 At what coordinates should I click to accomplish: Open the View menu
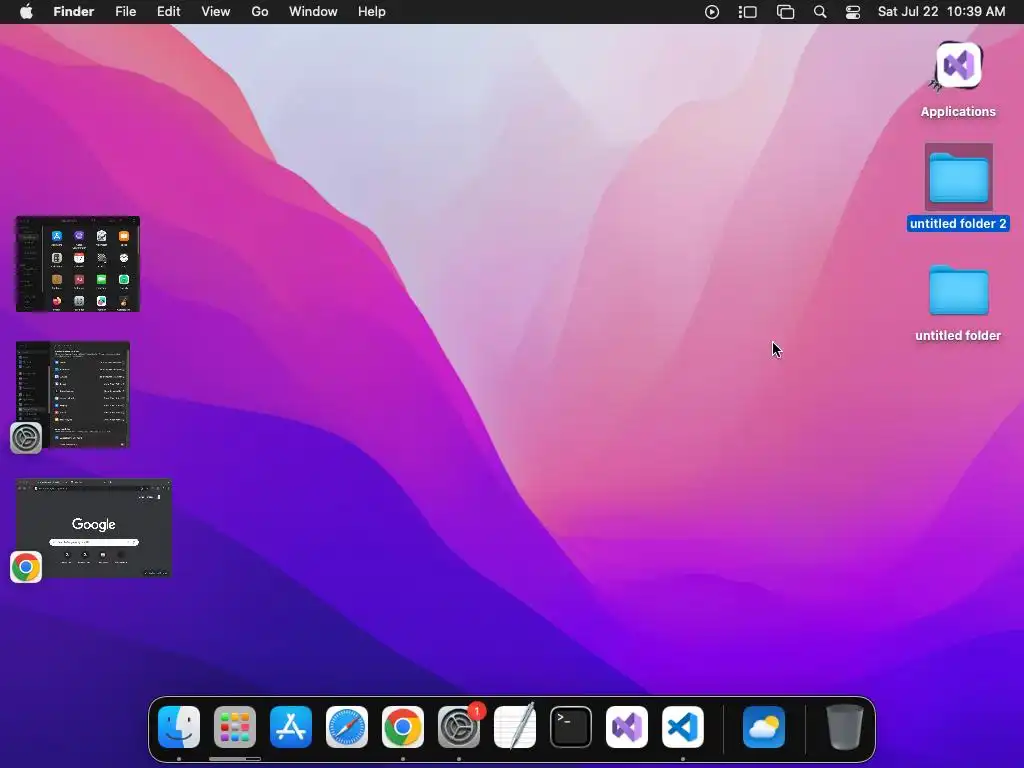(x=216, y=12)
